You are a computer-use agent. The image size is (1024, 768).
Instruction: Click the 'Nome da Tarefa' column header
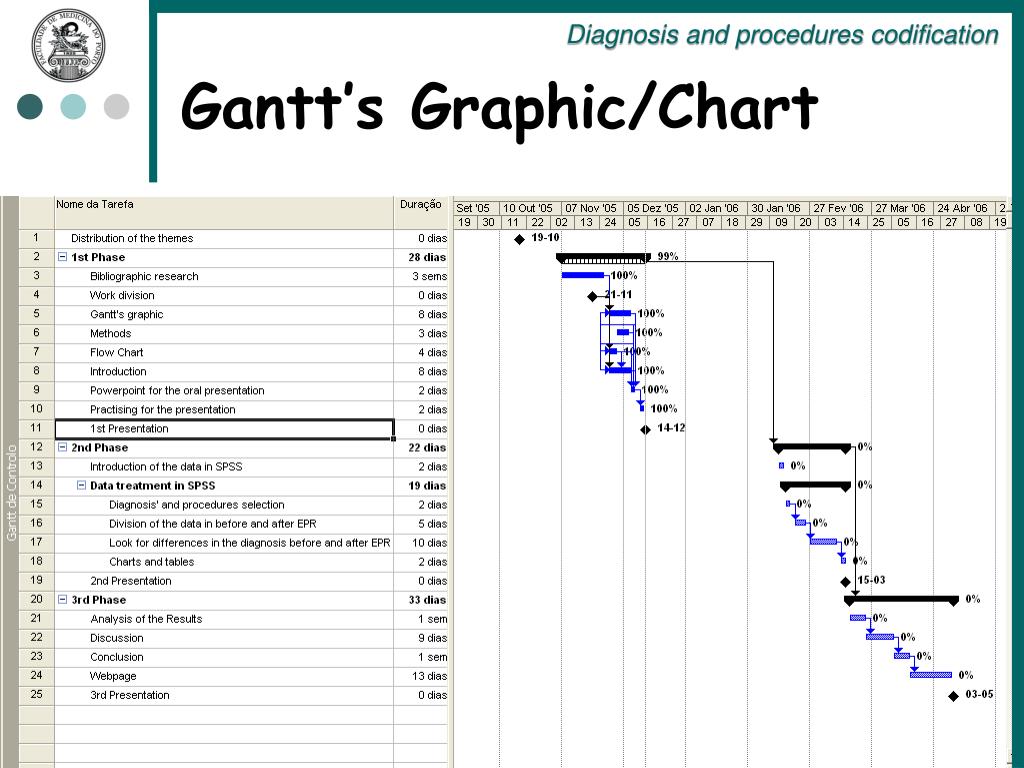click(x=224, y=212)
